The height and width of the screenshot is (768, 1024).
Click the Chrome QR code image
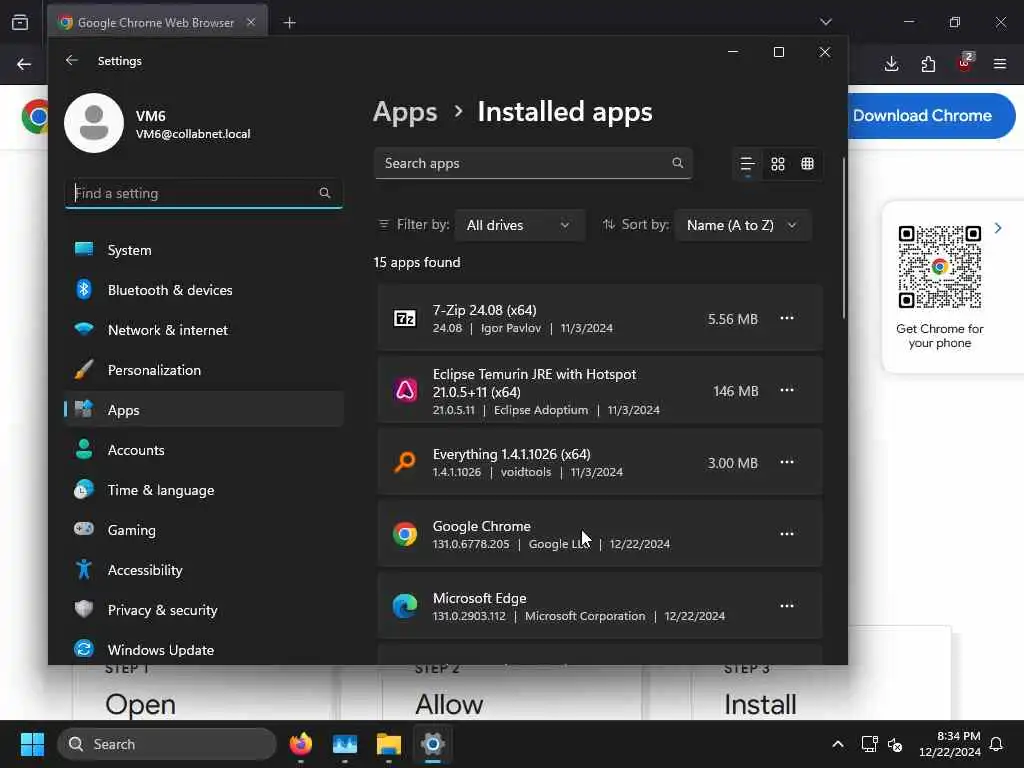click(940, 266)
